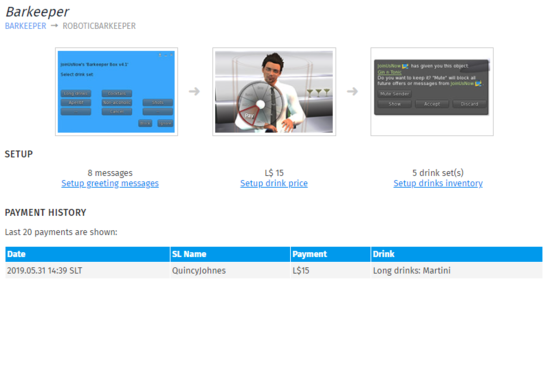Click the SL Name column header
Image resolution: width=550 pixels, height=378 pixels.
230,254
